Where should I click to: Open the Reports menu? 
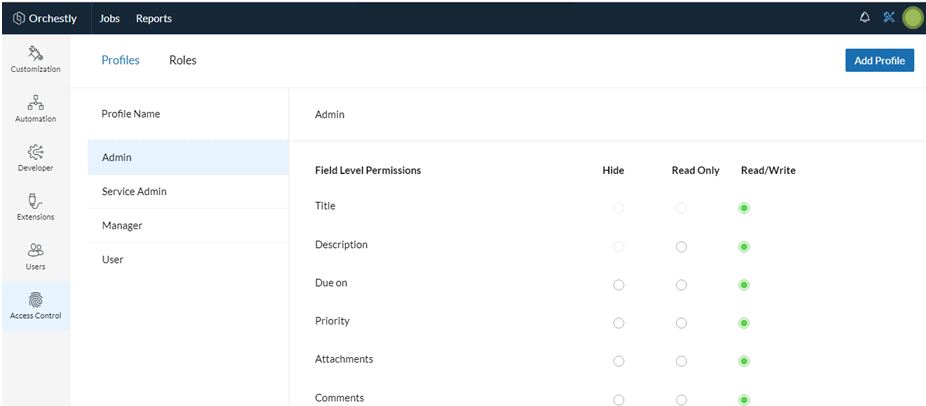[154, 18]
